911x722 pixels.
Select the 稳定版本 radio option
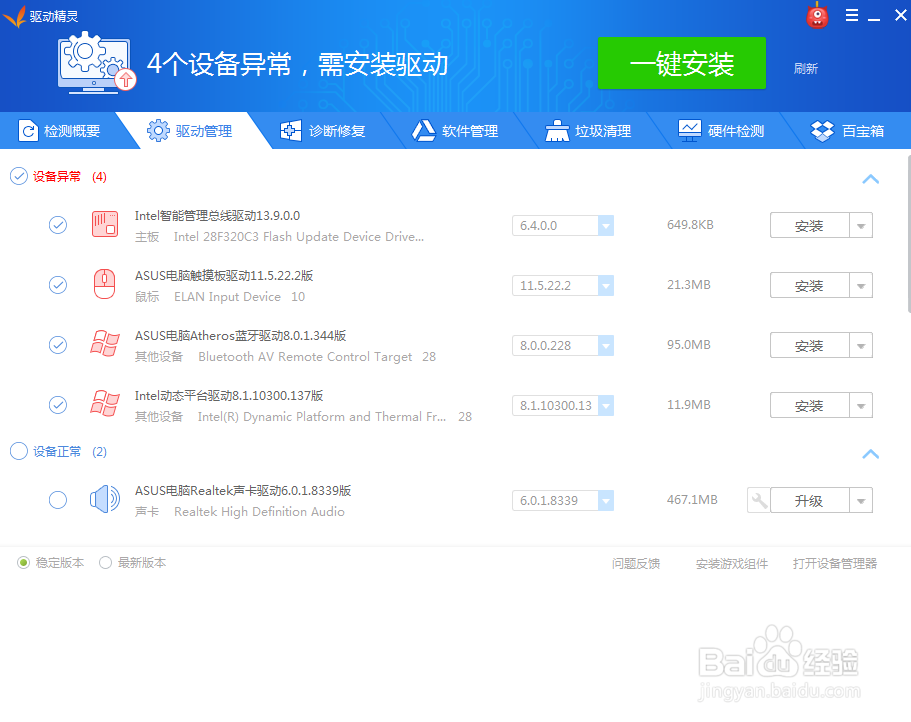click(23, 562)
